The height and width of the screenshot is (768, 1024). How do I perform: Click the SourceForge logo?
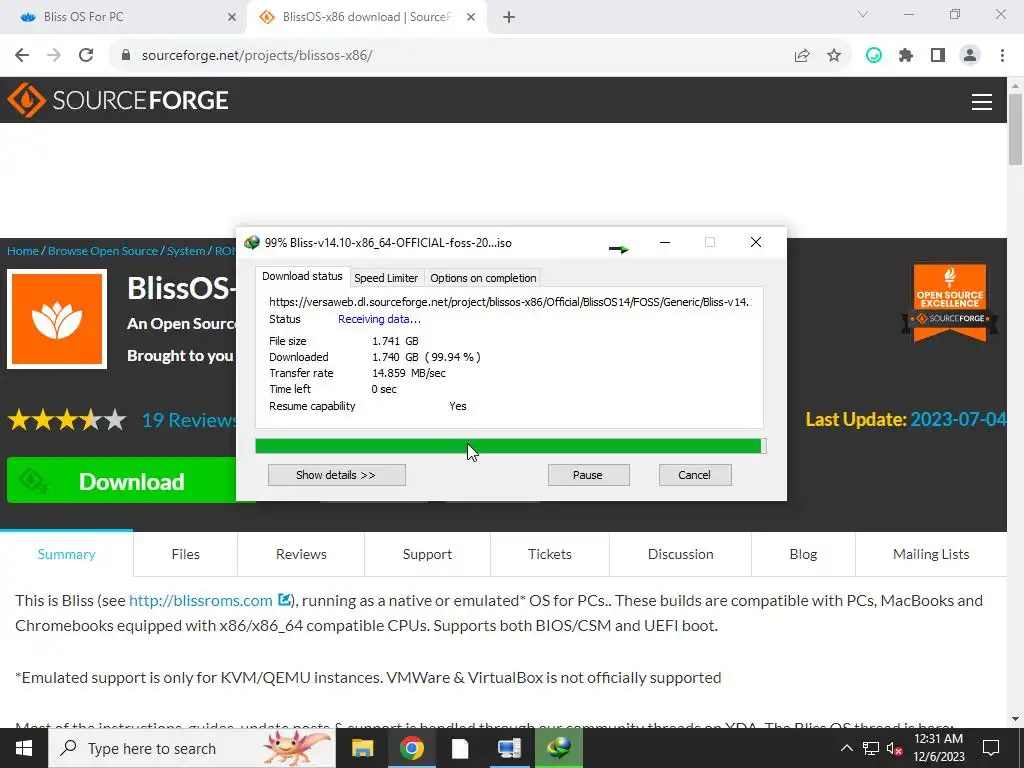pyautogui.click(x=118, y=100)
